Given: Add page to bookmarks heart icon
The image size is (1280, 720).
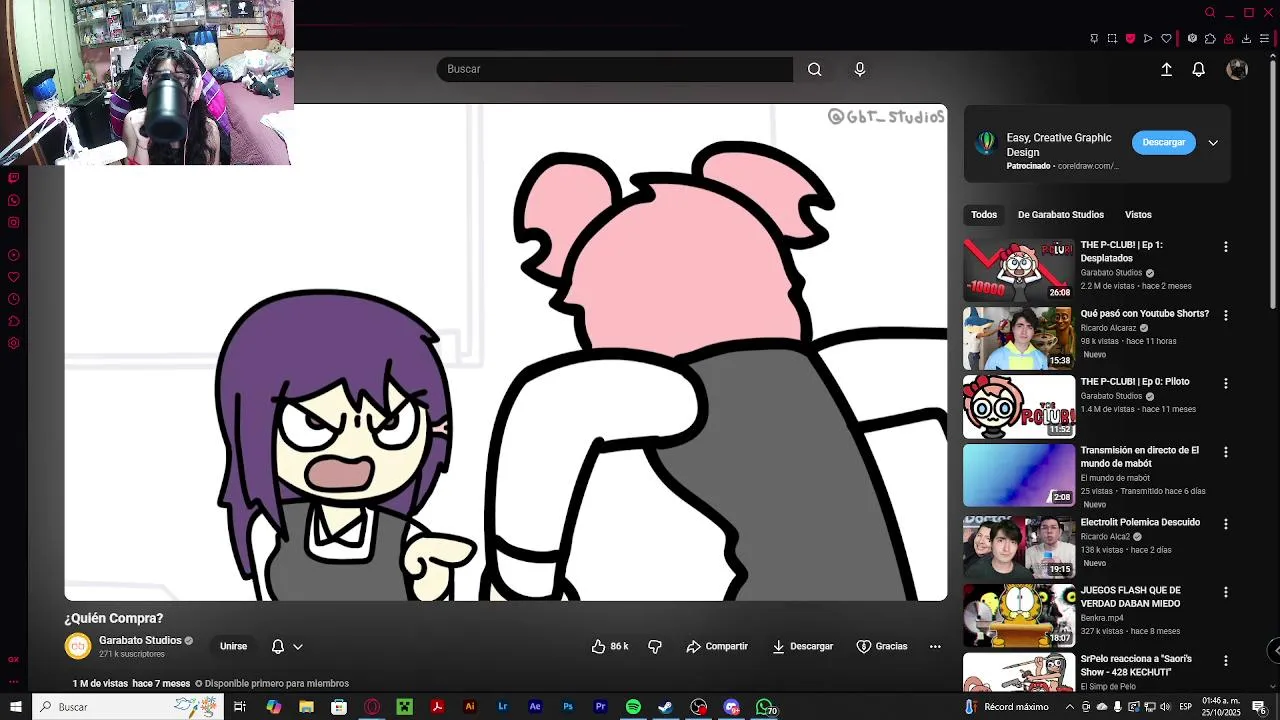Looking at the screenshot, I should coord(1166,39).
